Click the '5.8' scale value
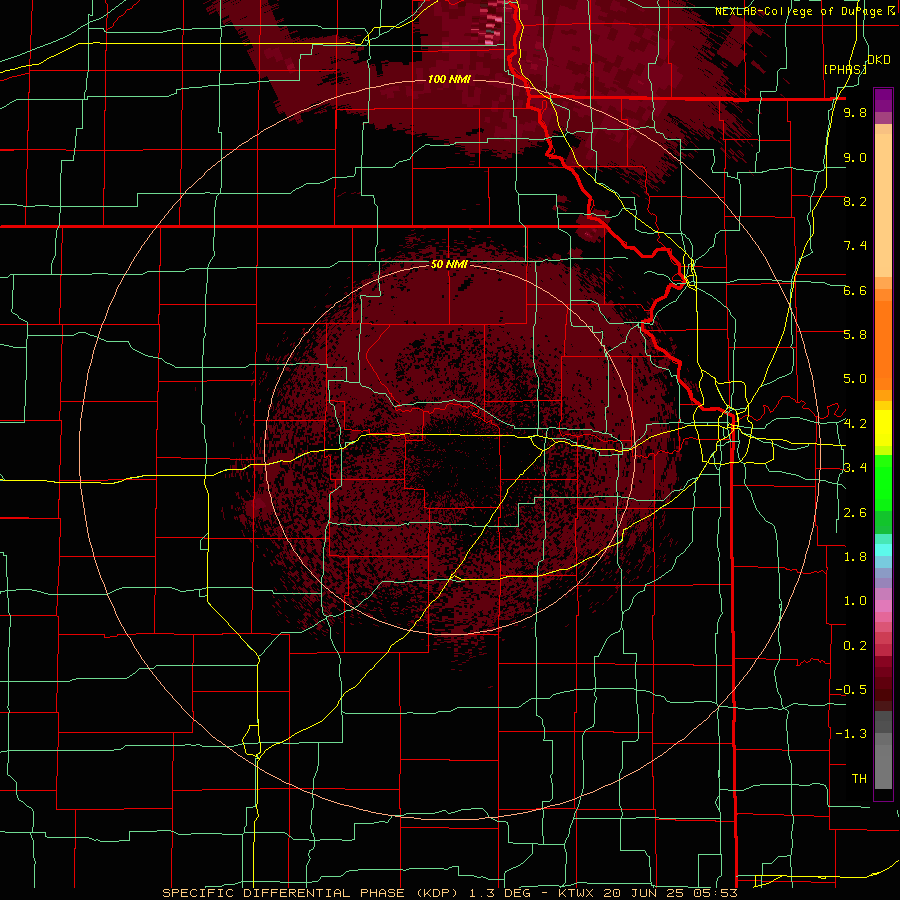This screenshot has height=900, width=900. (x=855, y=335)
